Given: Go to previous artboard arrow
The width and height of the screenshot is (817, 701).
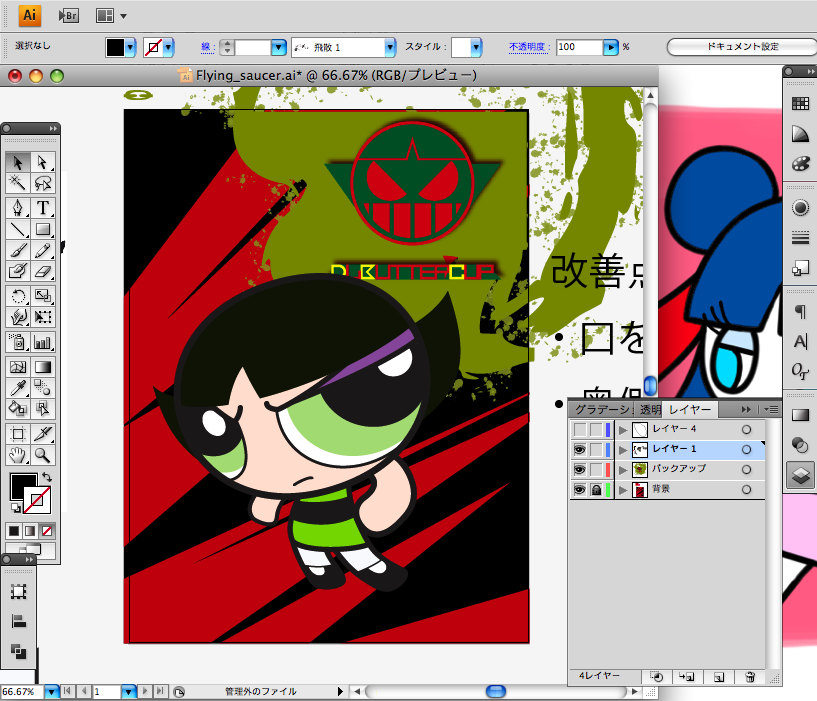Looking at the screenshot, I should (84, 691).
